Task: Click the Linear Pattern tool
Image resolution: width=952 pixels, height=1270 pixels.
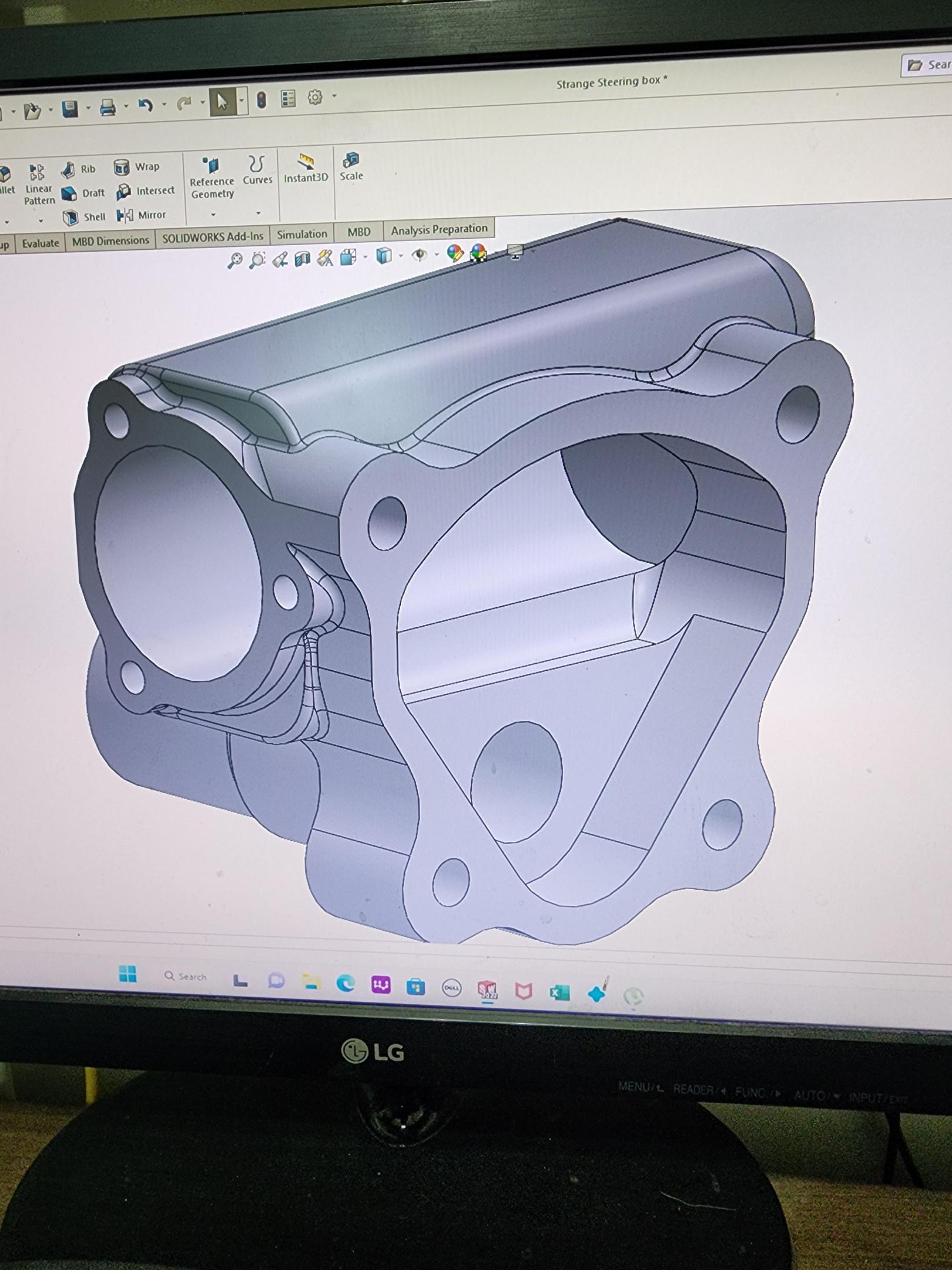Action: [x=38, y=185]
